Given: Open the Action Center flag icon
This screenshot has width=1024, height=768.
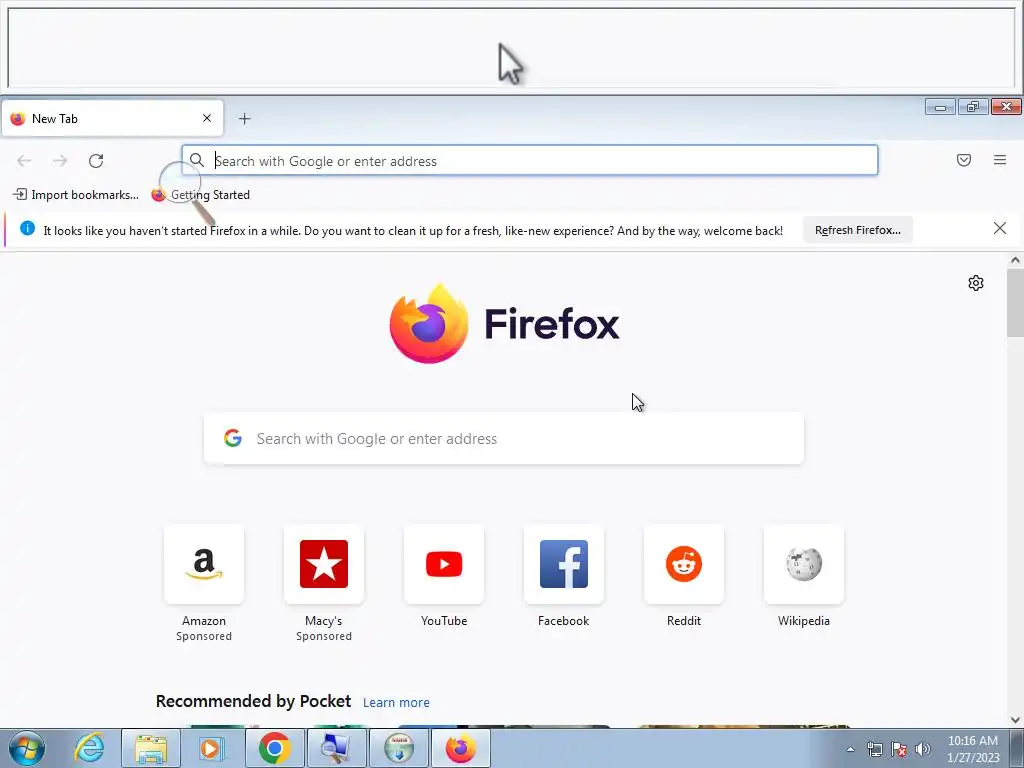Looking at the screenshot, I should [899, 749].
